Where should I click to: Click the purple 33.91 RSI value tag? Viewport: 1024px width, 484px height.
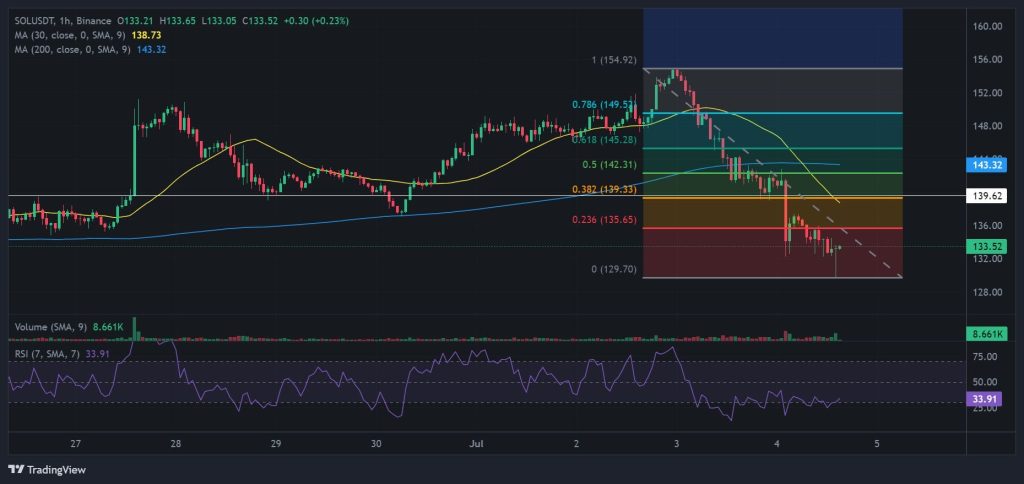[986, 398]
